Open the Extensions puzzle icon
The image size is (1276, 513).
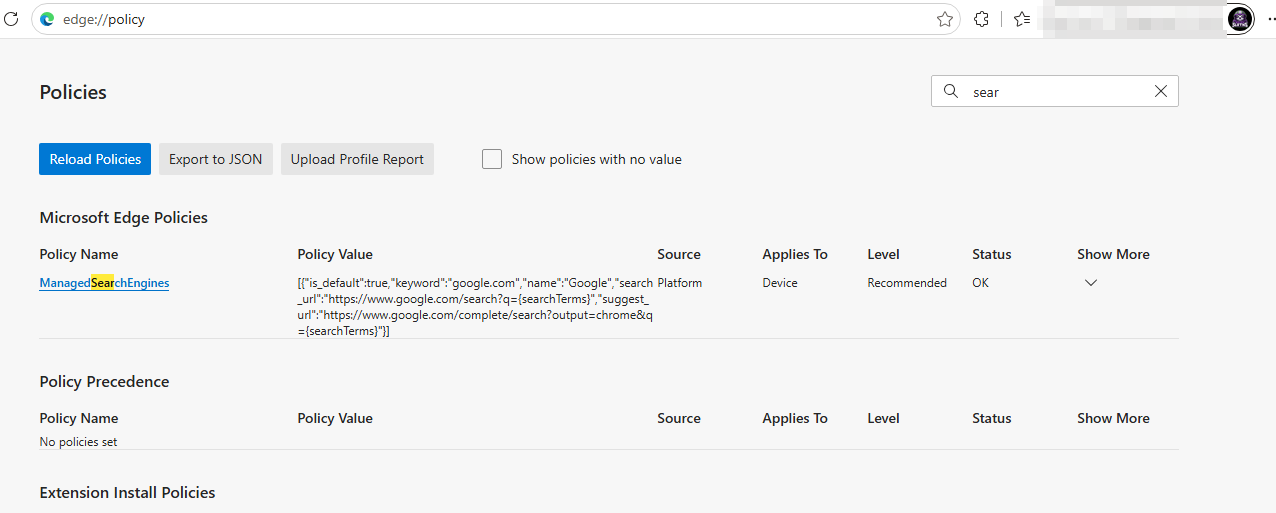pos(982,19)
